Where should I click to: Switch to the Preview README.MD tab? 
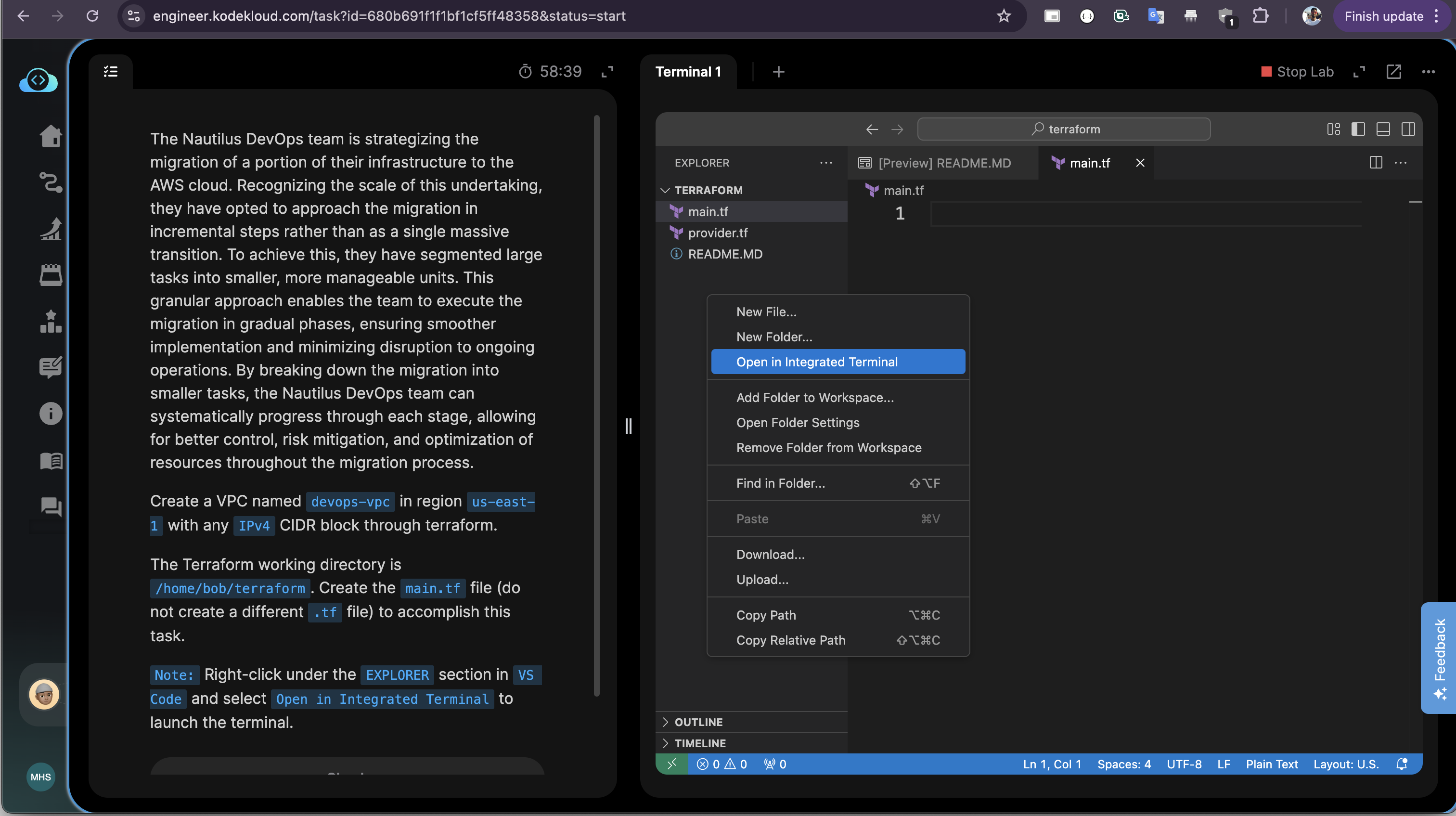943,163
